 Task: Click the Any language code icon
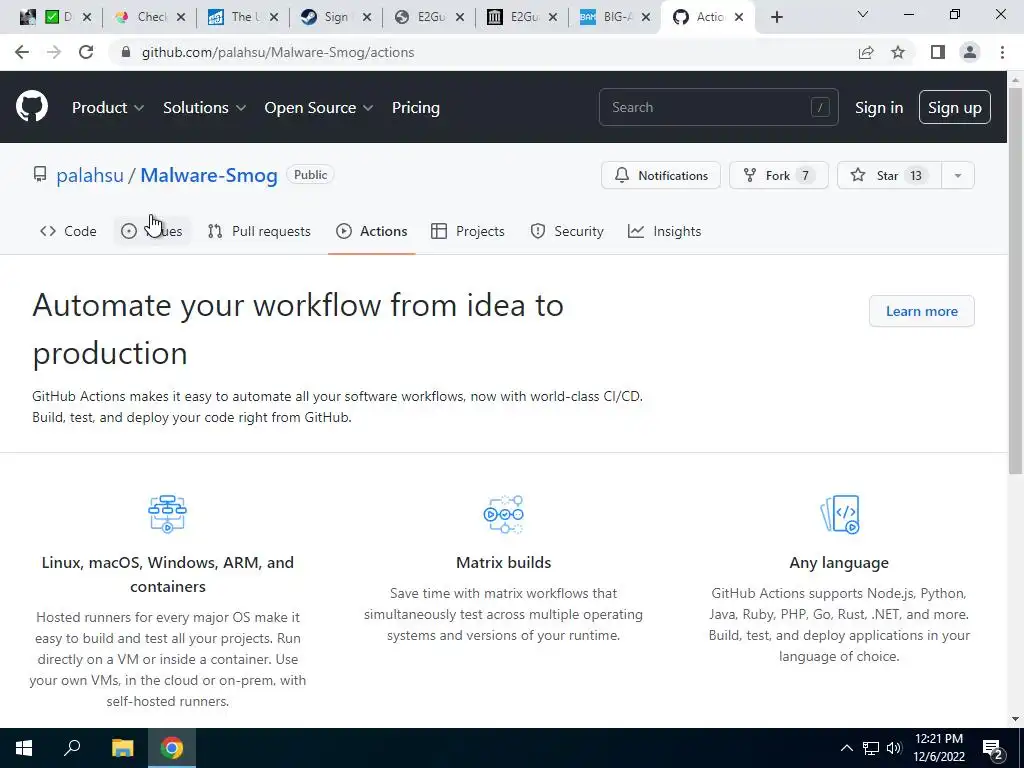coord(840,514)
